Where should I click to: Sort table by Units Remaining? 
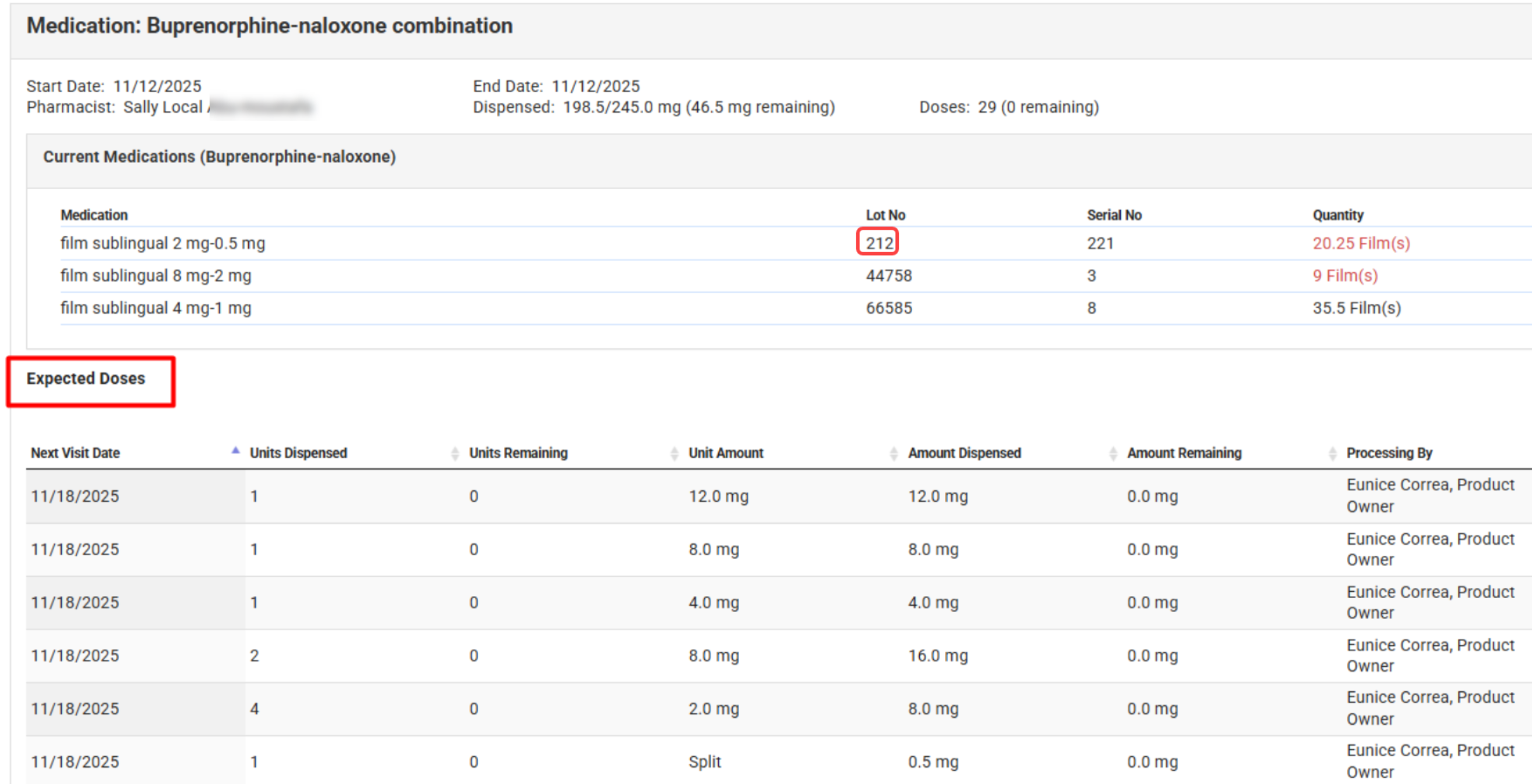point(518,453)
